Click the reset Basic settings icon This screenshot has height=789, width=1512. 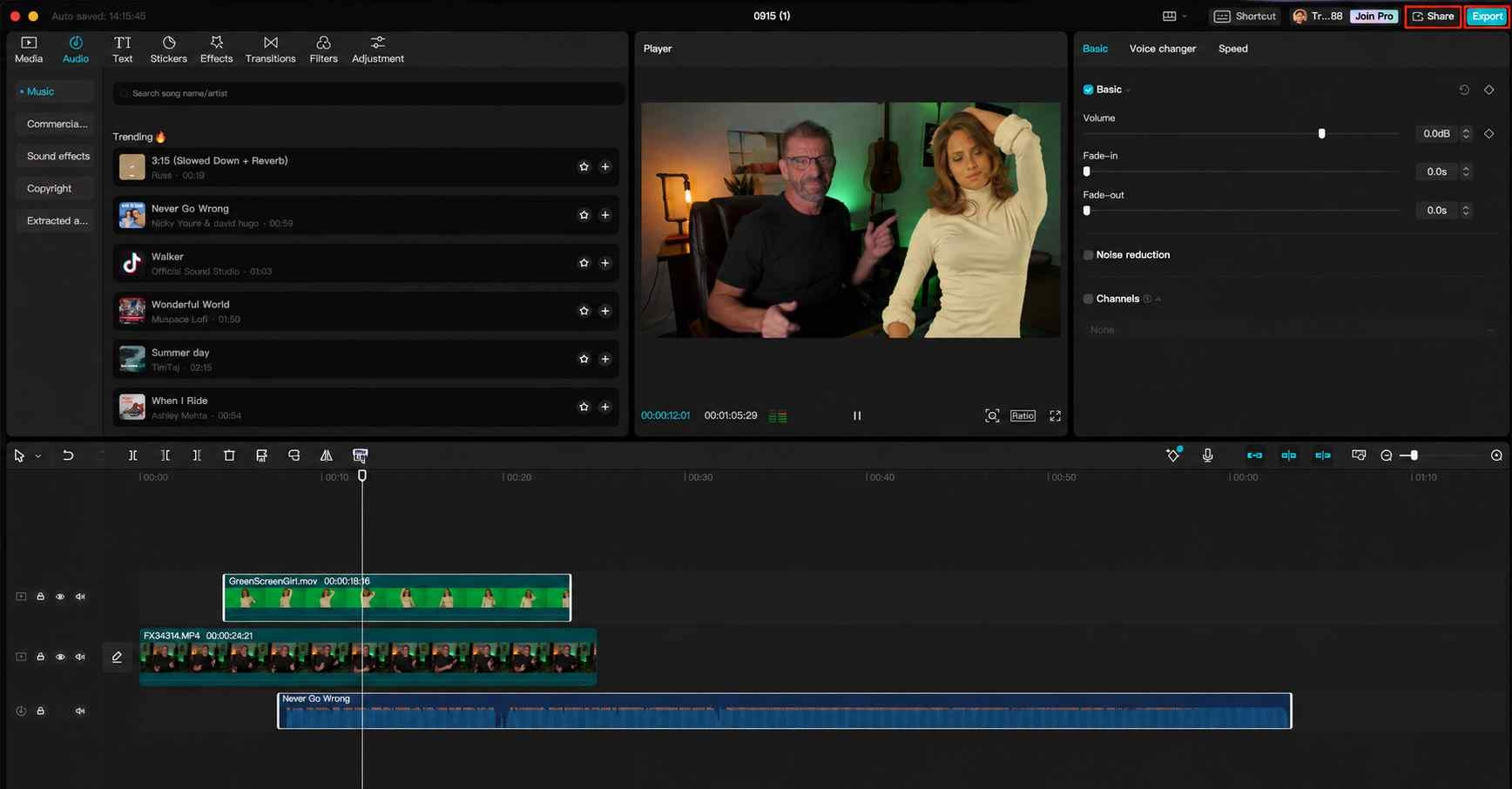(1464, 90)
